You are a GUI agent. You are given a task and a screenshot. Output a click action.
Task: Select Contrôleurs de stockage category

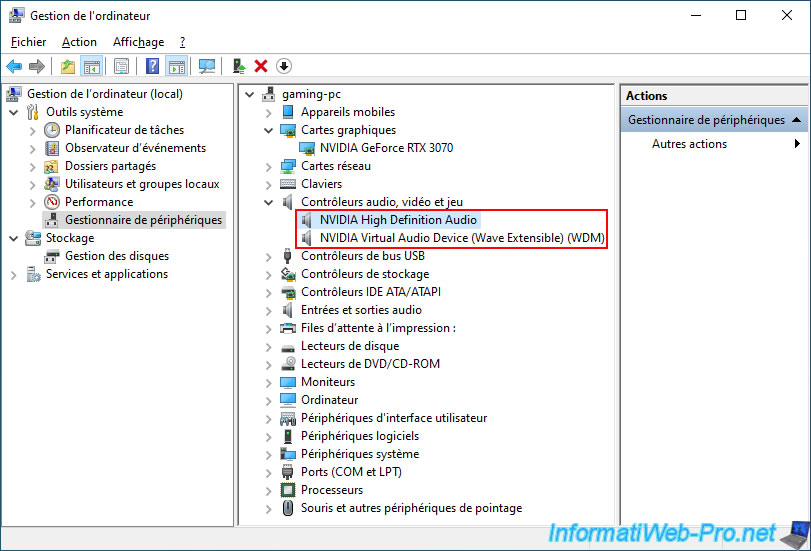[365, 274]
